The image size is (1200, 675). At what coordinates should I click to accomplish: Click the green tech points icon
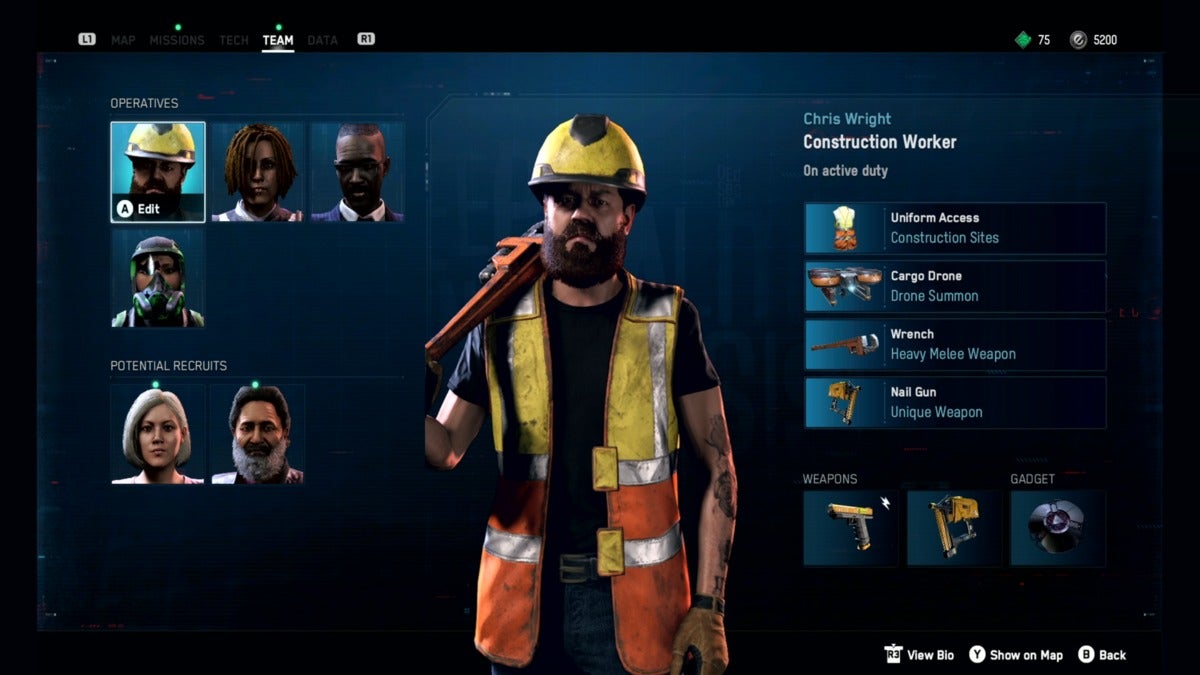pyautogui.click(x=1022, y=40)
